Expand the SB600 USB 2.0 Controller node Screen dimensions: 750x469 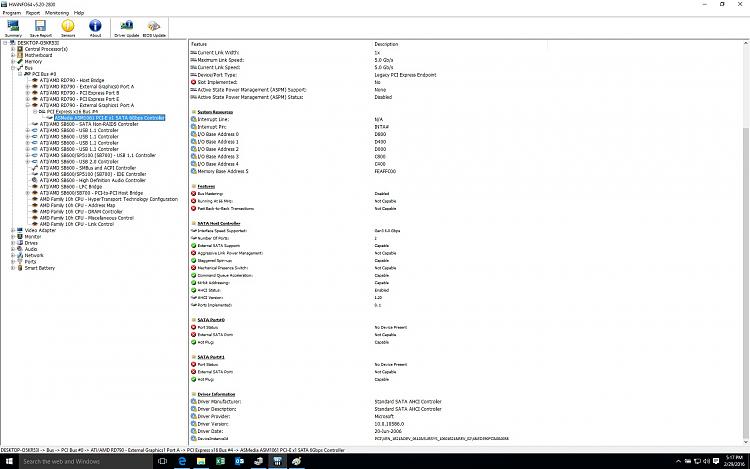(28, 162)
